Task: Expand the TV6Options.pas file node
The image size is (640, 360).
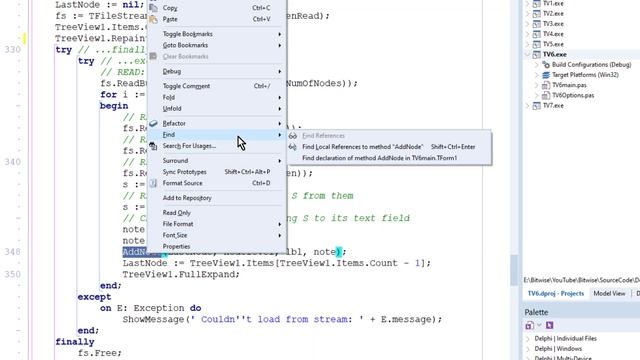Action: click(537, 95)
